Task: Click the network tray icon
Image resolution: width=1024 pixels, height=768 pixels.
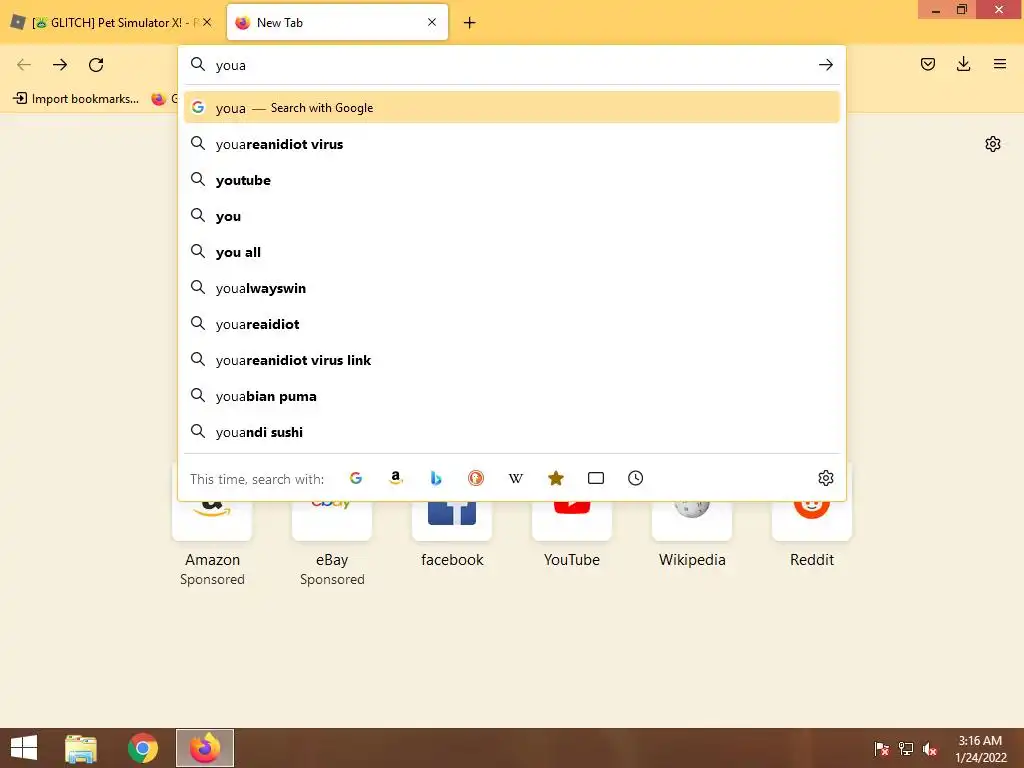Action: (x=906, y=748)
